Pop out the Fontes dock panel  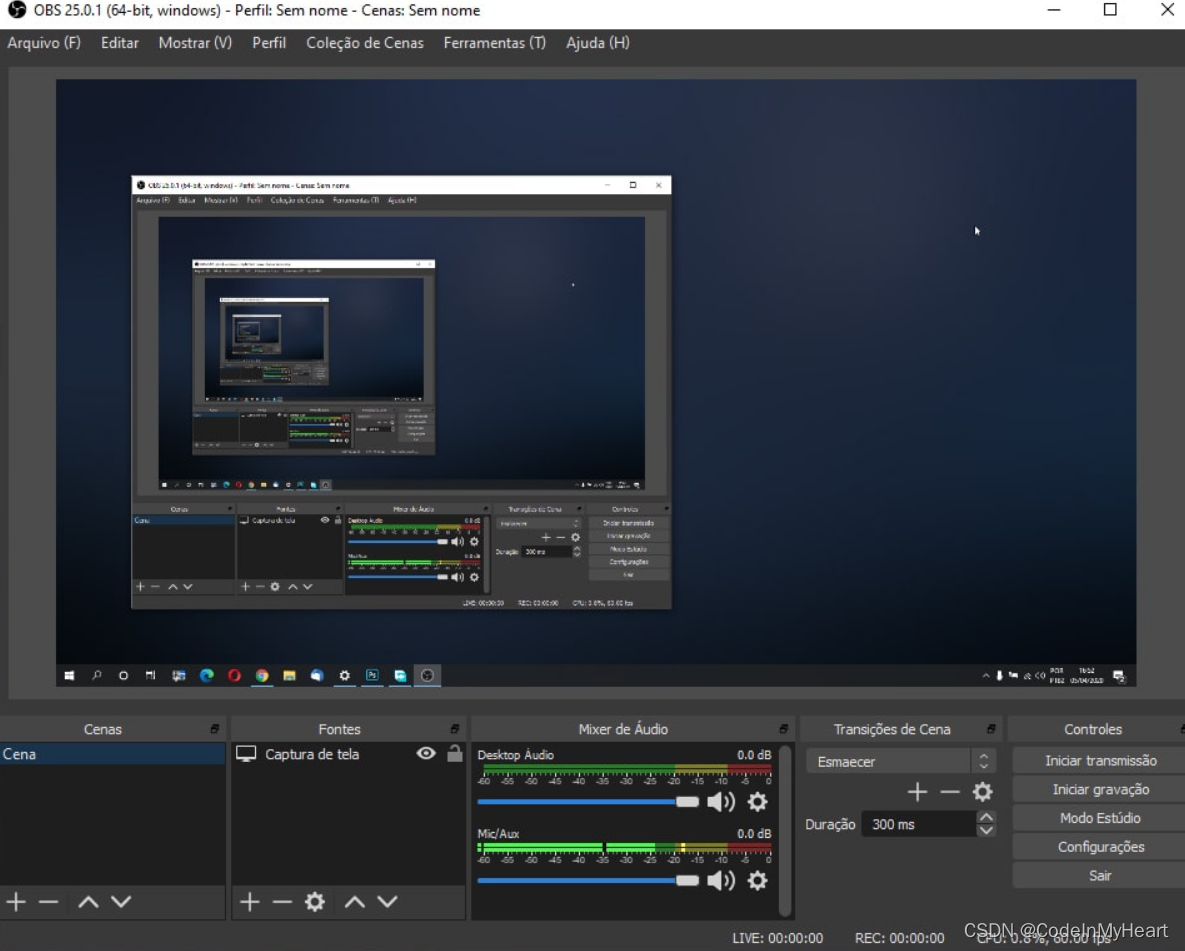tap(454, 729)
